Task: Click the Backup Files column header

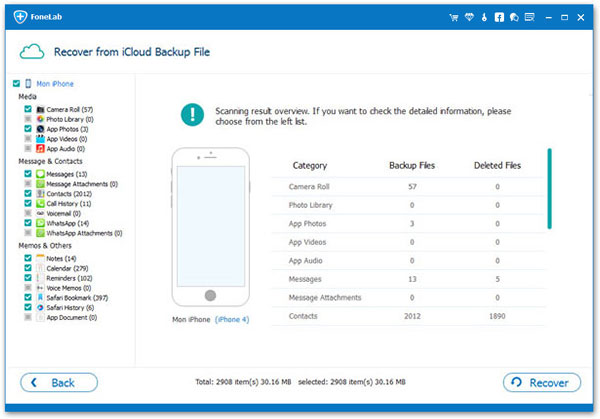Action: [412, 165]
